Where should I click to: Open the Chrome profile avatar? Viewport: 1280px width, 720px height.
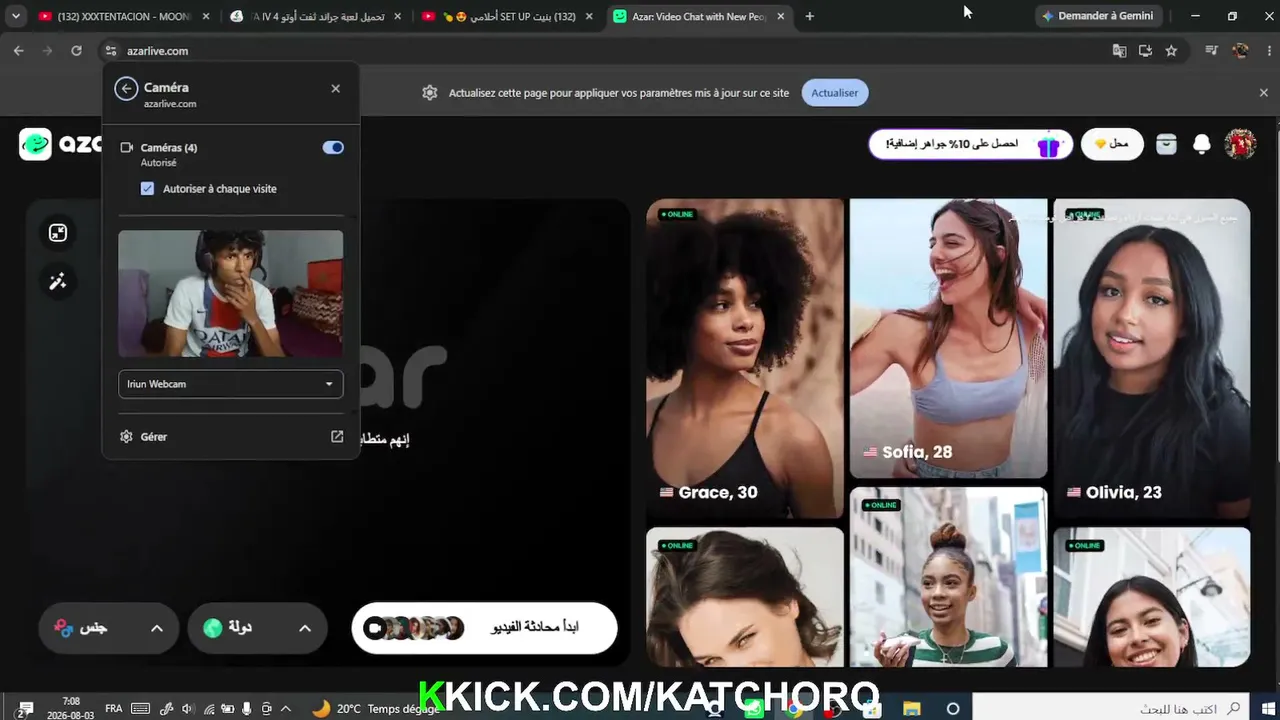1241,51
